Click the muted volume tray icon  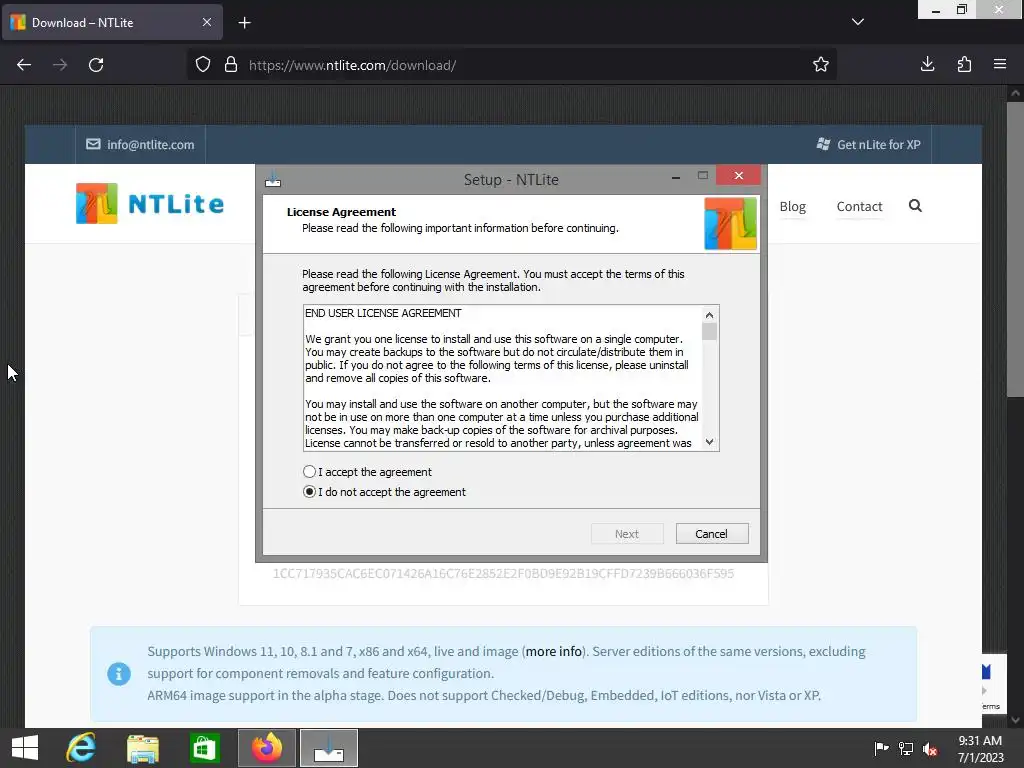(x=930, y=749)
